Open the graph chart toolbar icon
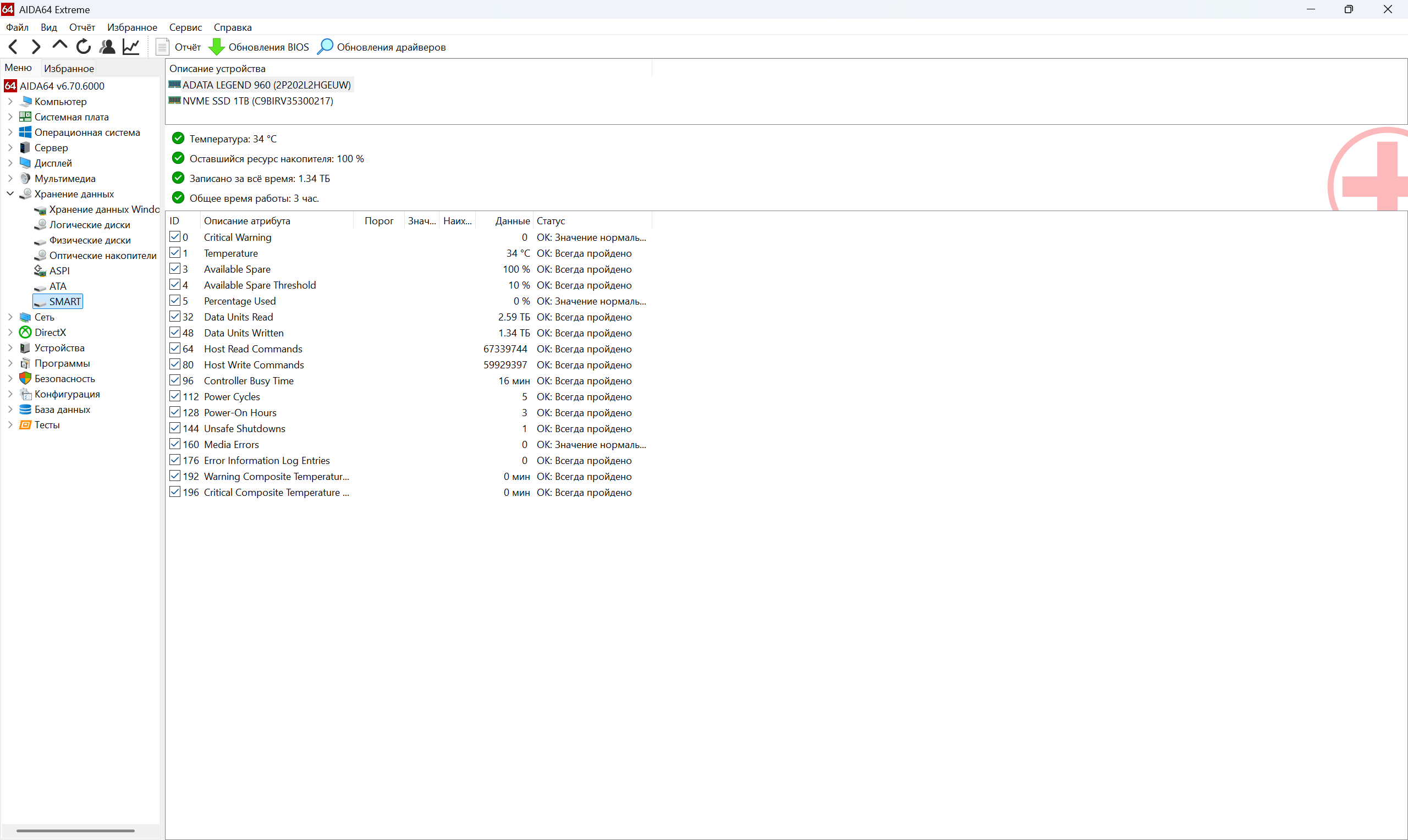Image resolution: width=1408 pixels, height=840 pixels. click(131, 46)
